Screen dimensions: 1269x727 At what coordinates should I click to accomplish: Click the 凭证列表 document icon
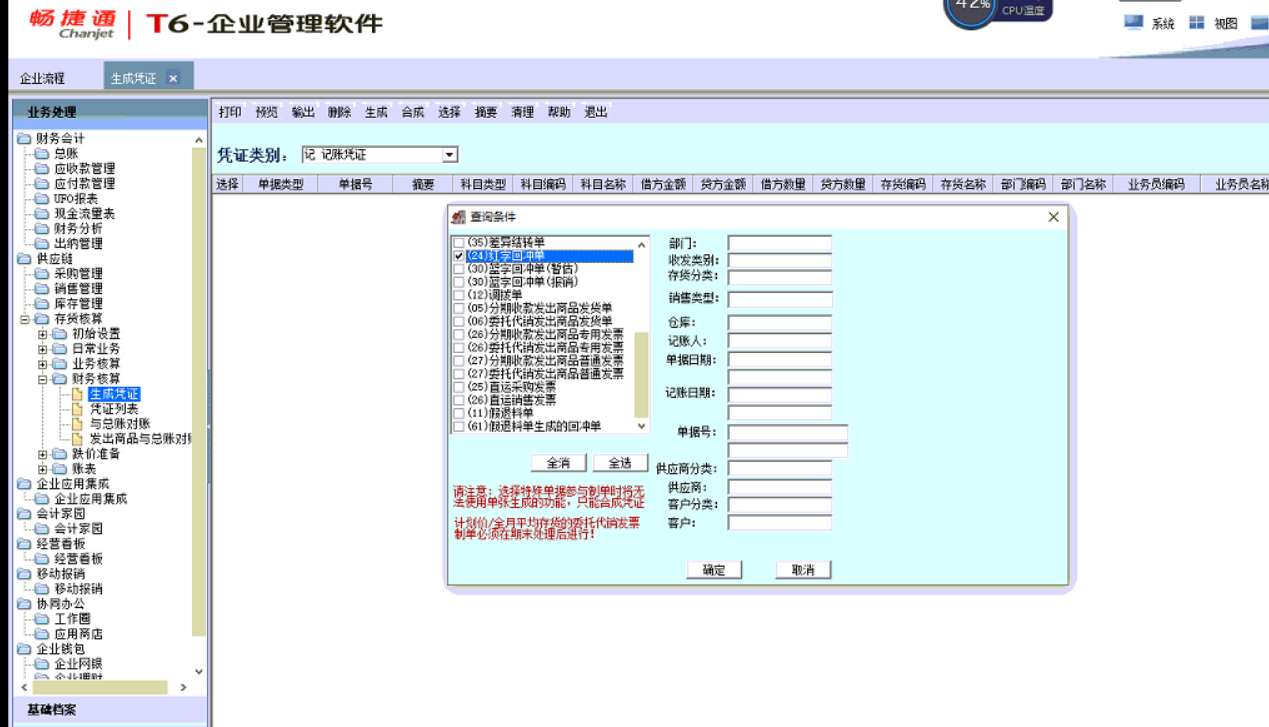point(78,409)
